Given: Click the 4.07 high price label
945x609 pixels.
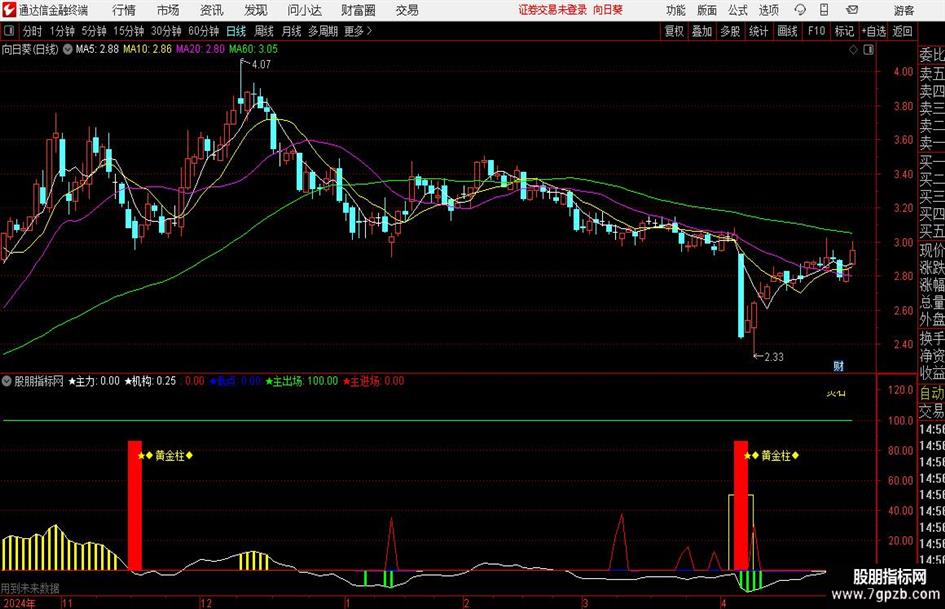Looking at the screenshot, I should [x=262, y=65].
